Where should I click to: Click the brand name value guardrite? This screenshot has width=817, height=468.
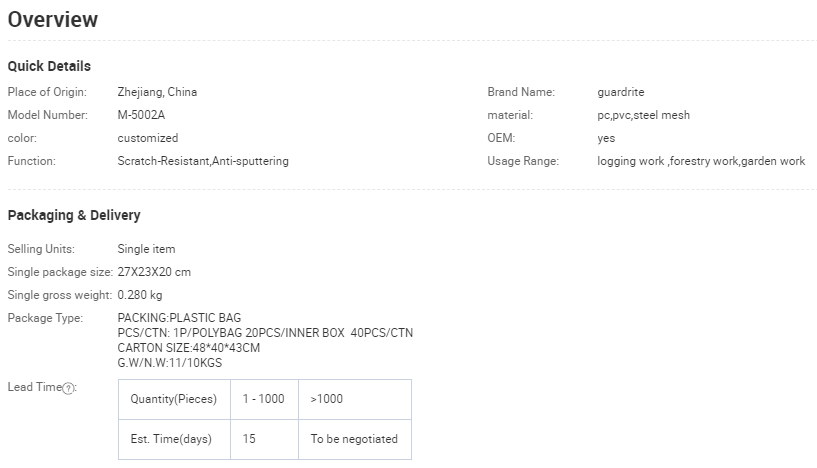coord(621,92)
